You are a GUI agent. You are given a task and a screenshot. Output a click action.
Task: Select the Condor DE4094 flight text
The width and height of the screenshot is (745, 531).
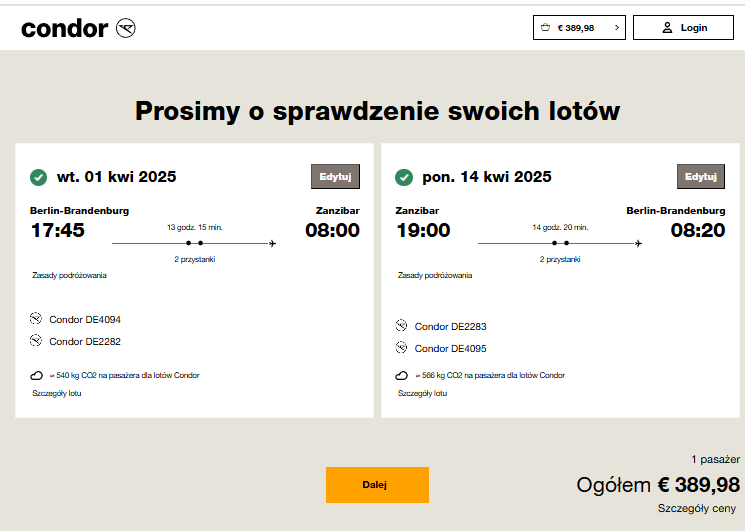[85, 320]
